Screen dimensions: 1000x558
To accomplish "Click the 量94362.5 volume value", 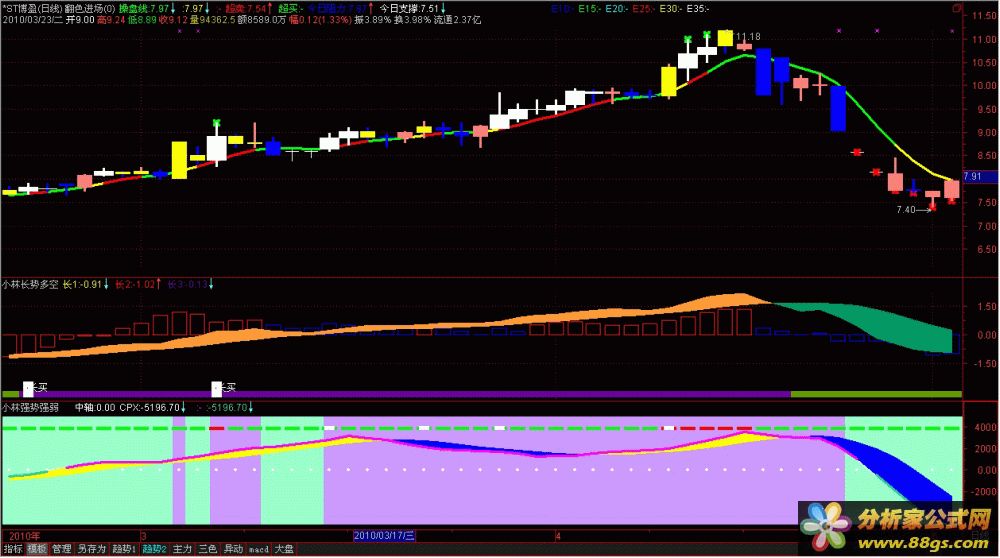I will click(x=212, y=20).
